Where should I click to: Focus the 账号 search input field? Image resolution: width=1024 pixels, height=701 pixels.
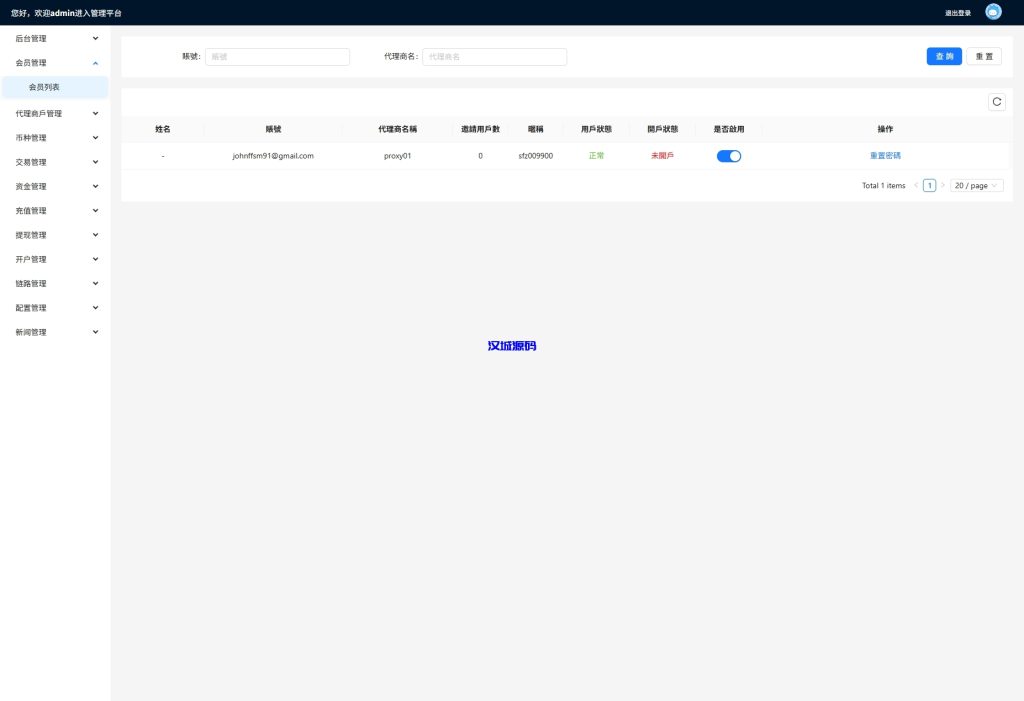277,57
